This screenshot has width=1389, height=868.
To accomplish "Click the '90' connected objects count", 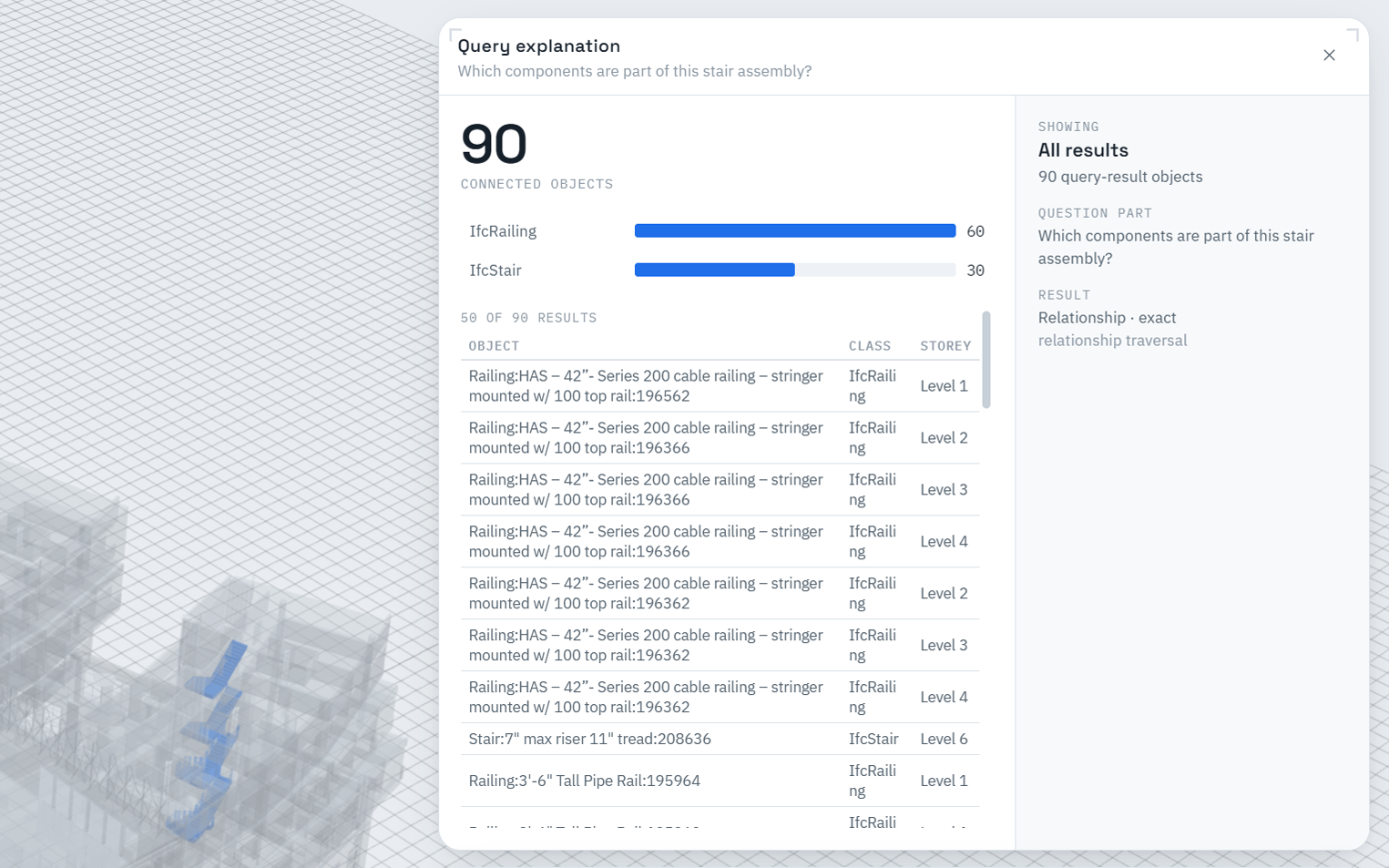I will (x=494, y=144).
